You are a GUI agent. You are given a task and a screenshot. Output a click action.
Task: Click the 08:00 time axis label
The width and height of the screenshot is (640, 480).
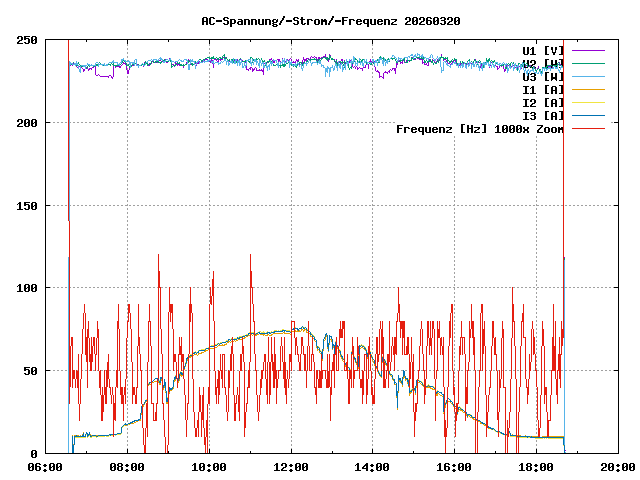click(x=127, y=467)
